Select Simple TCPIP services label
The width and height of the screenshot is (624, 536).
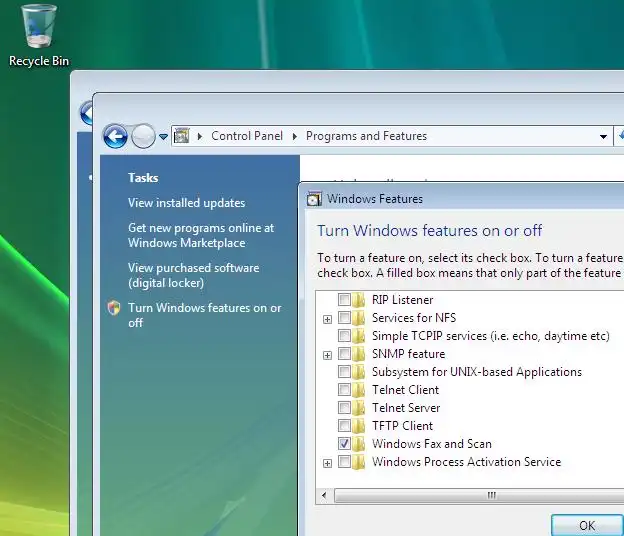(491, 336)
